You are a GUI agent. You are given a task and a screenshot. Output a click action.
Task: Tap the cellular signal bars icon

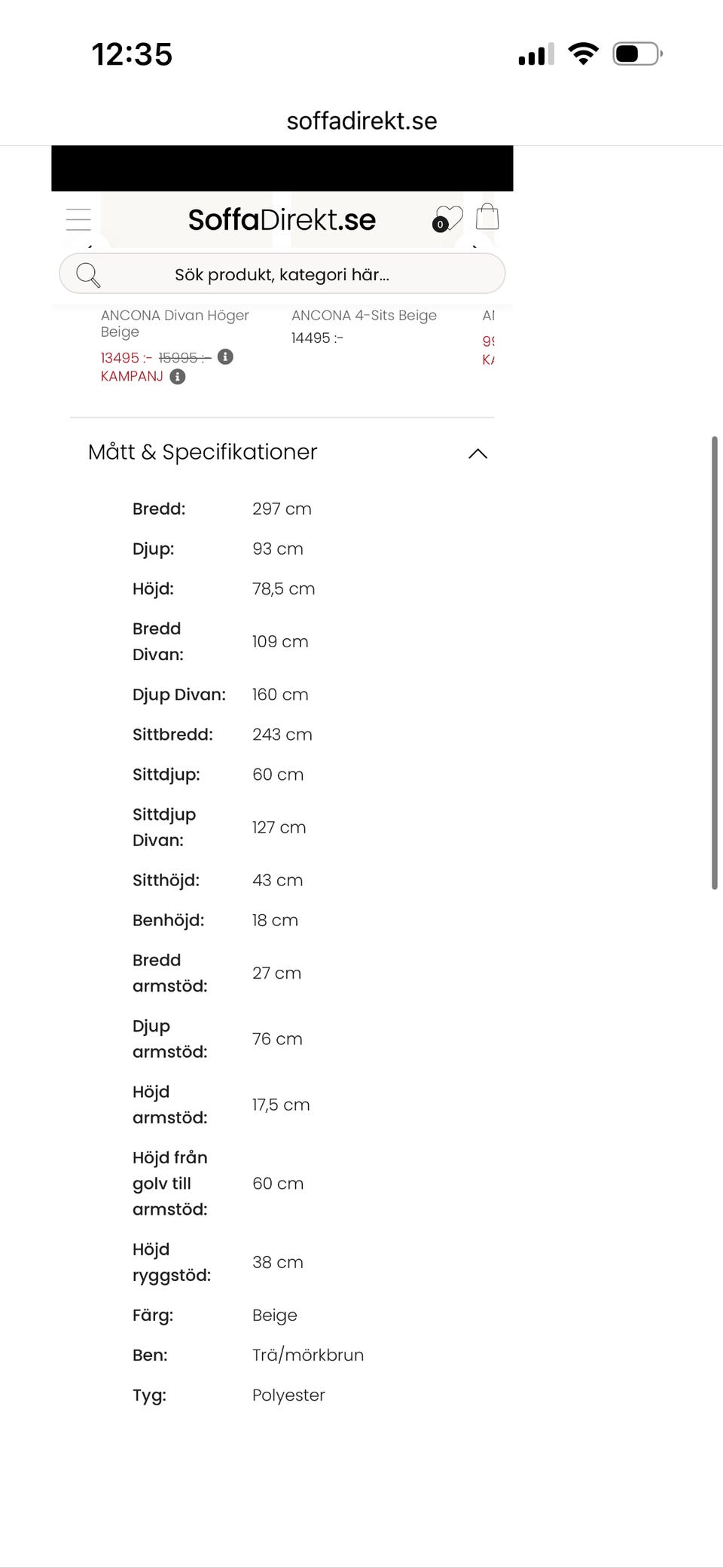coord(535,54)
